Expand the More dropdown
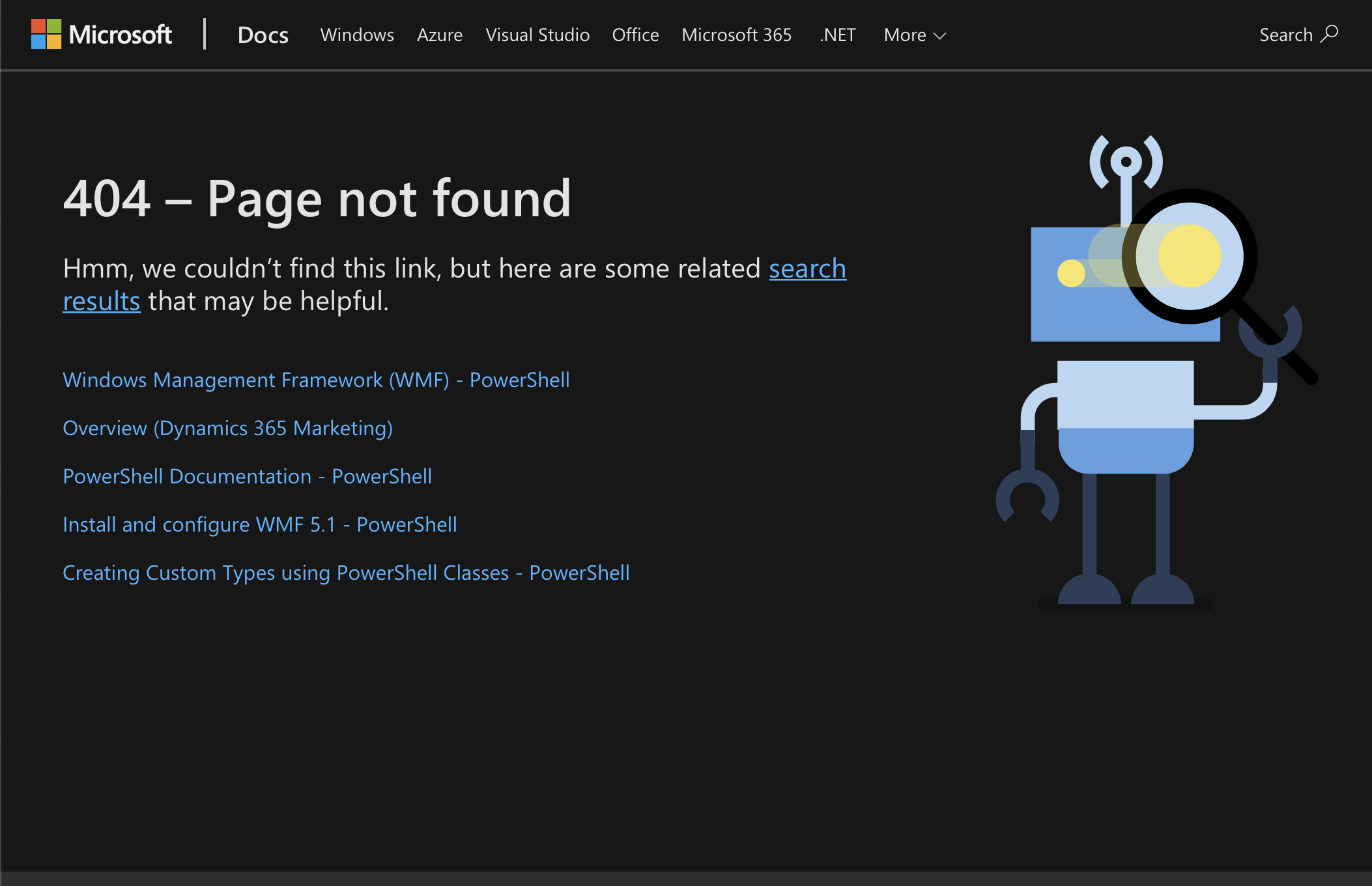Screen dimensions: 1372x886 tap(915, 35)
